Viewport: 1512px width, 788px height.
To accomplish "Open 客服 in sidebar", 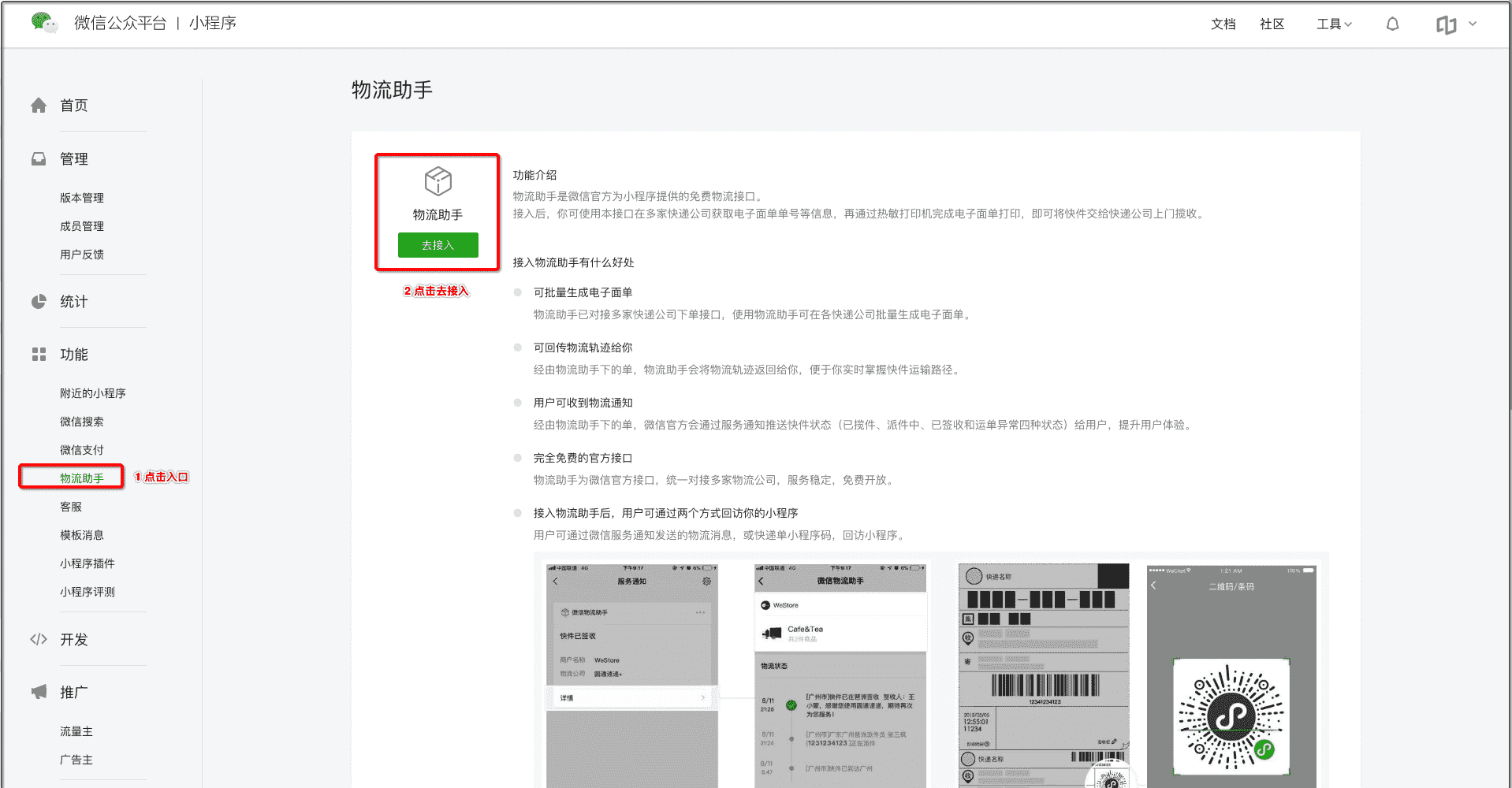I will click(71, 507).
